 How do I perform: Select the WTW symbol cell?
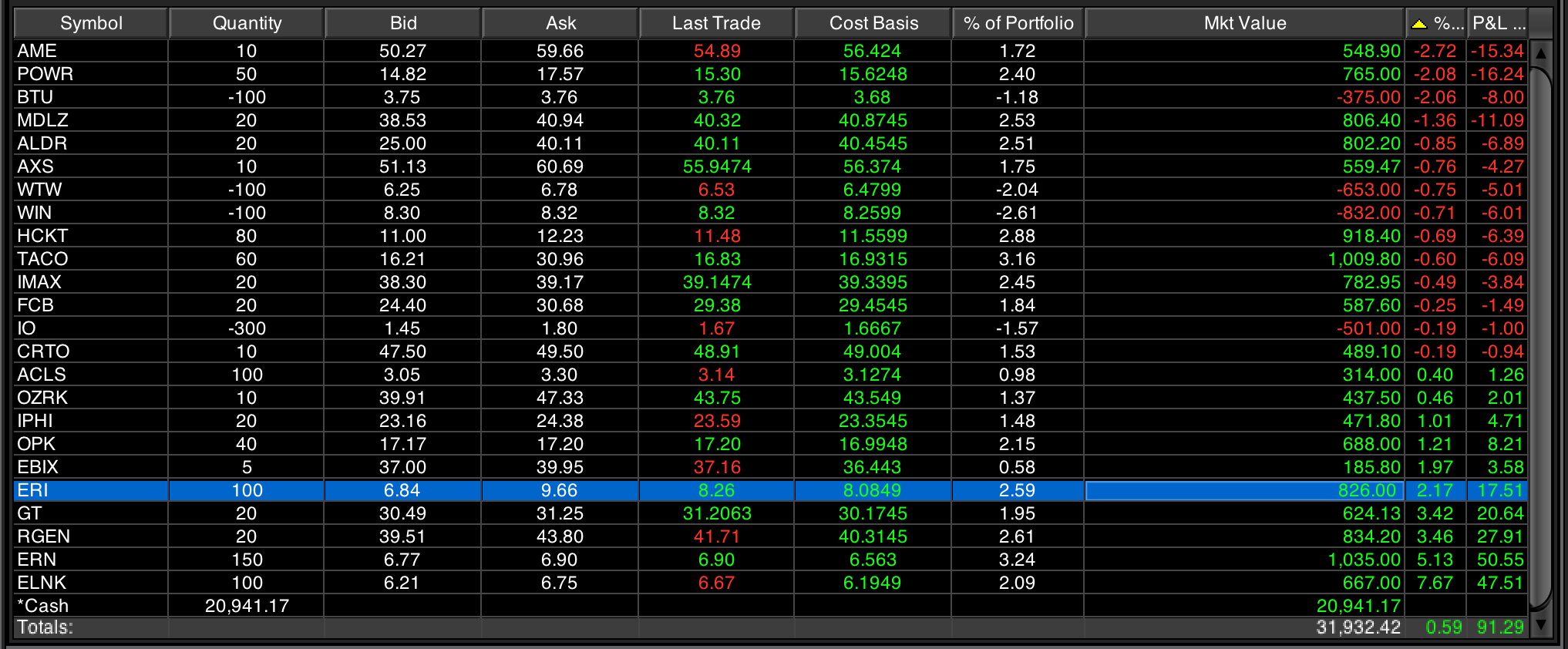(x=91, y=190)
